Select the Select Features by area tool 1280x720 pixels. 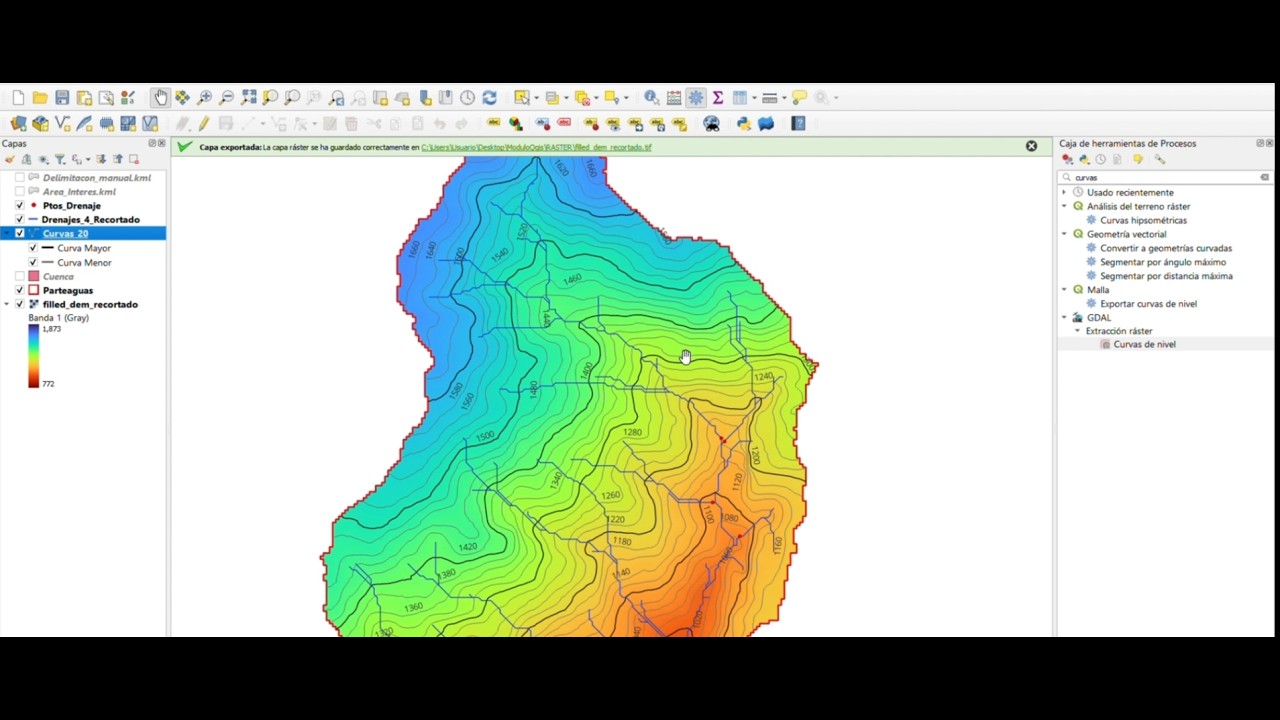click(x=522, y=98)
